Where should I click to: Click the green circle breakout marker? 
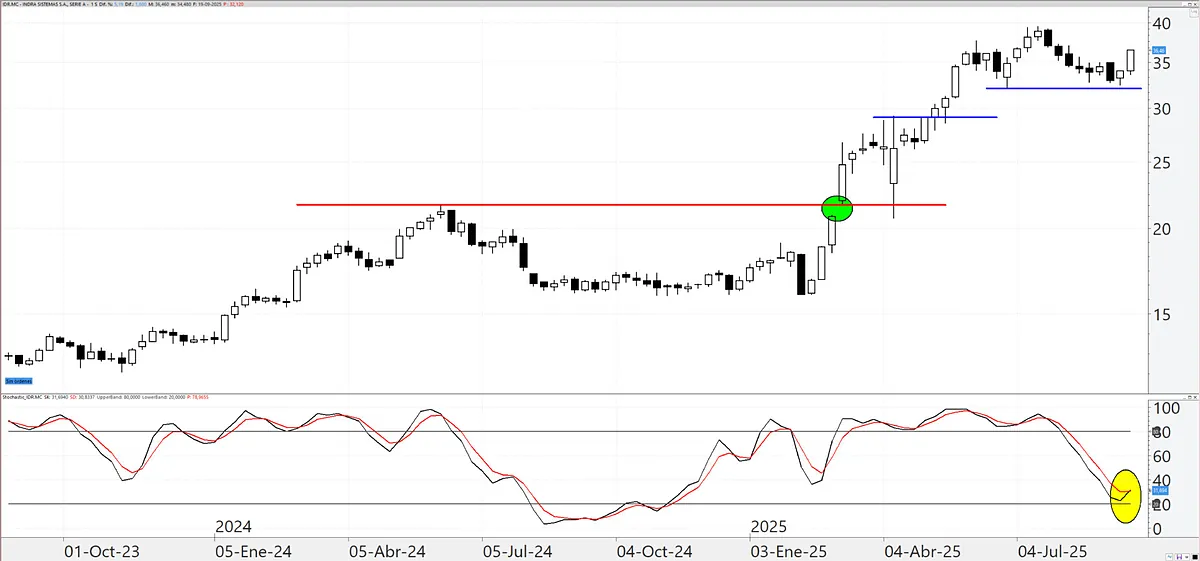point(838,207)
